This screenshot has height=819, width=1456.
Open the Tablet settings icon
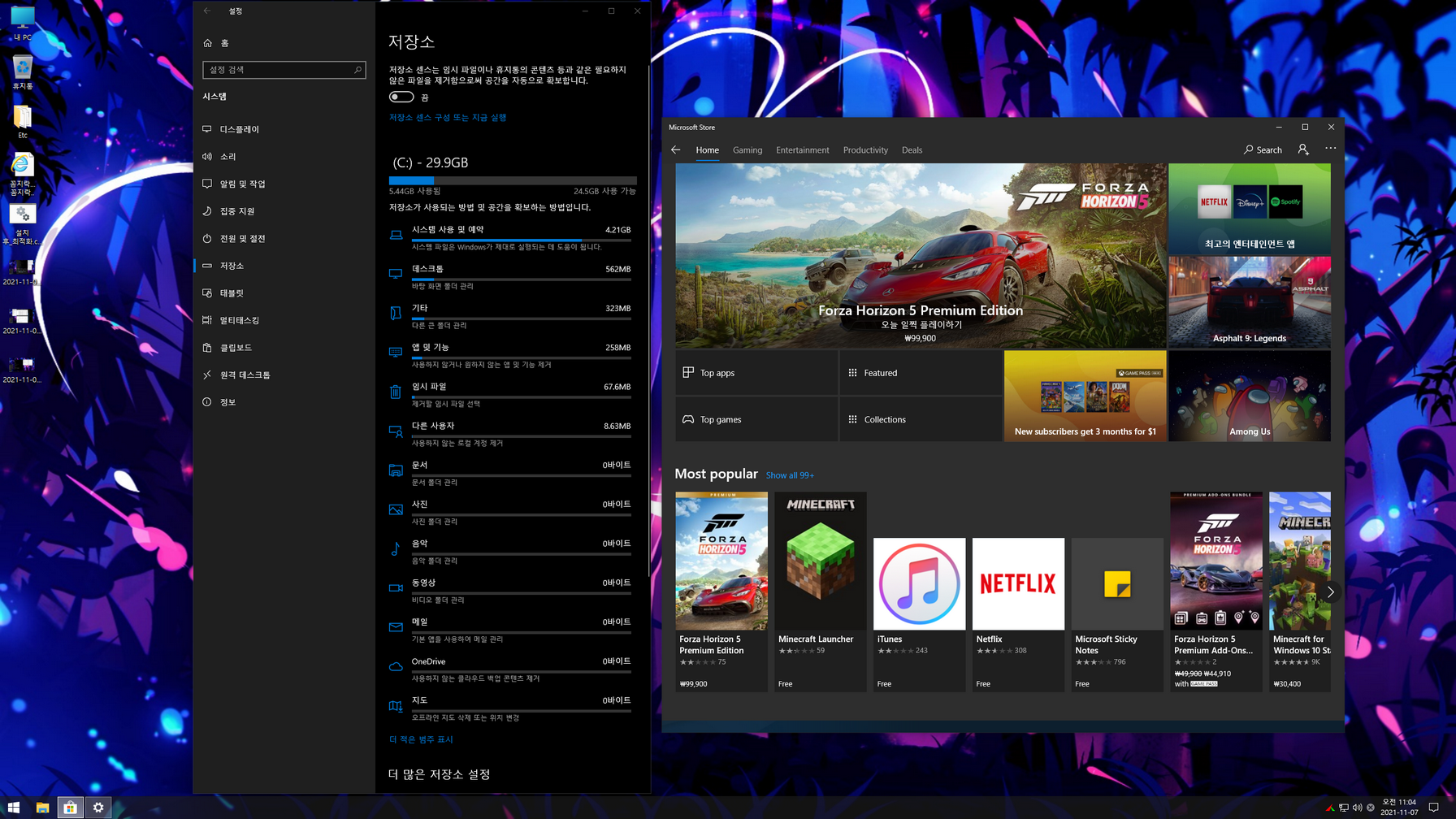(x=207, y=292)
